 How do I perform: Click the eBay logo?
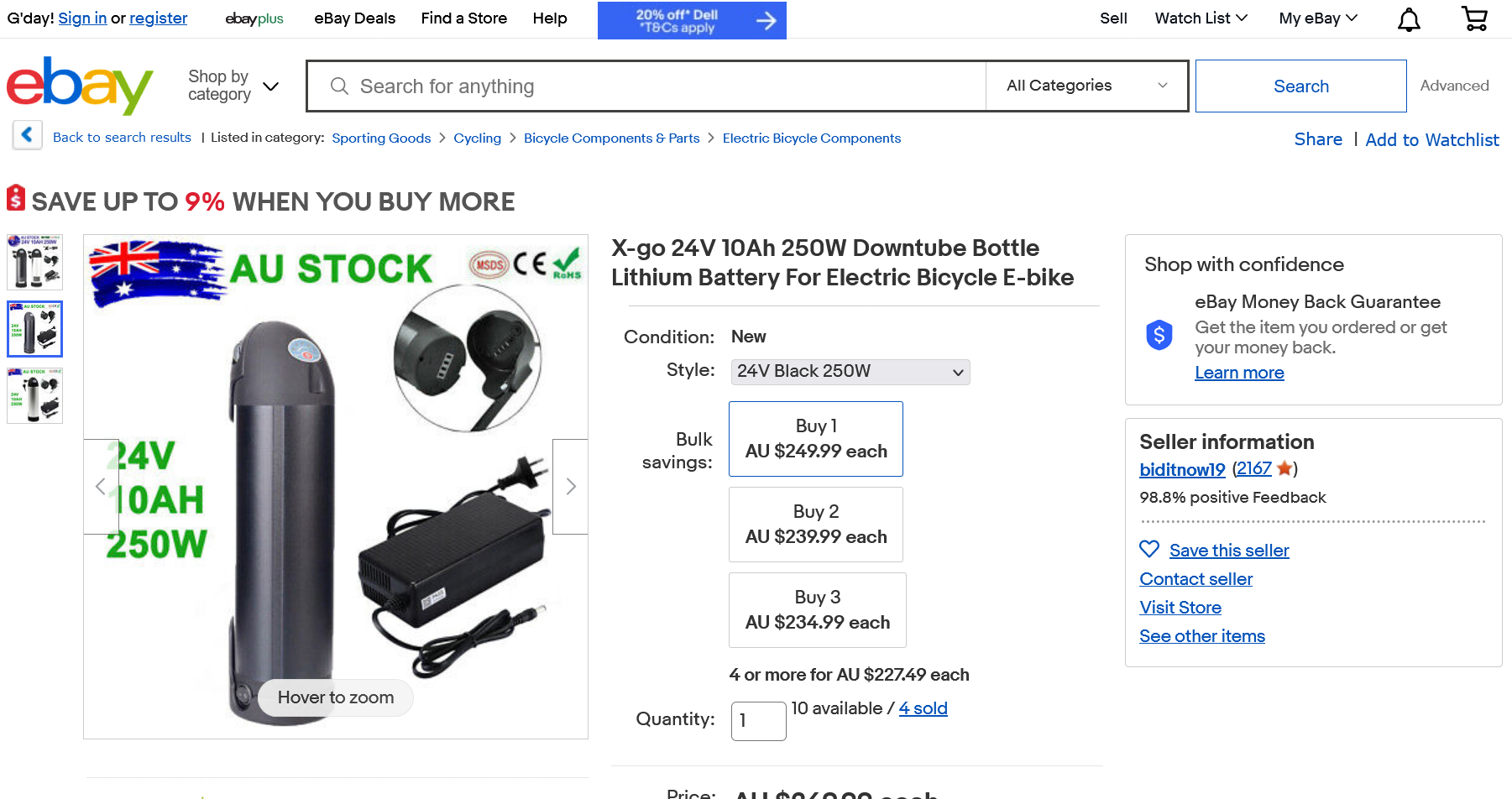tap(80, 86)
